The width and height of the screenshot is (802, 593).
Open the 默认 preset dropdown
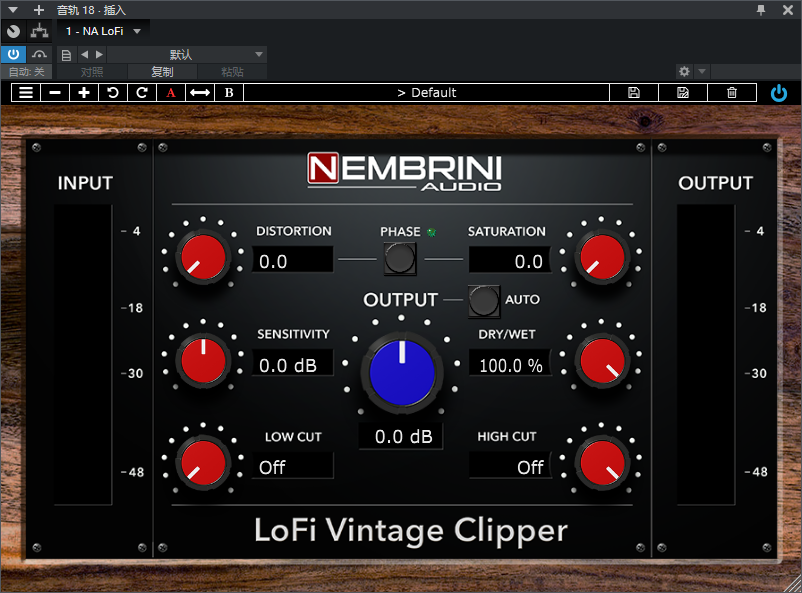tap(187, 55)
